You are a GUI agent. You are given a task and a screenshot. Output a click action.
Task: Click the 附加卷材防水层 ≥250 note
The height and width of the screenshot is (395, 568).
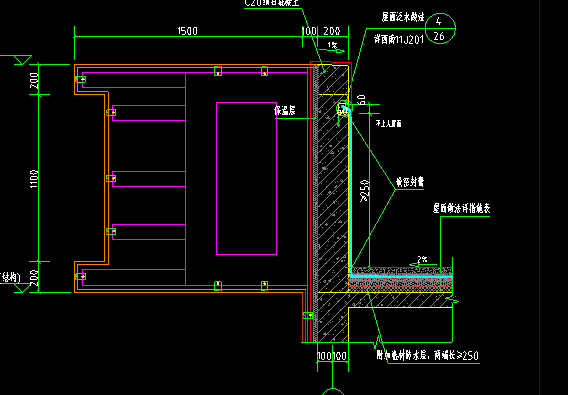pos(427,356)
